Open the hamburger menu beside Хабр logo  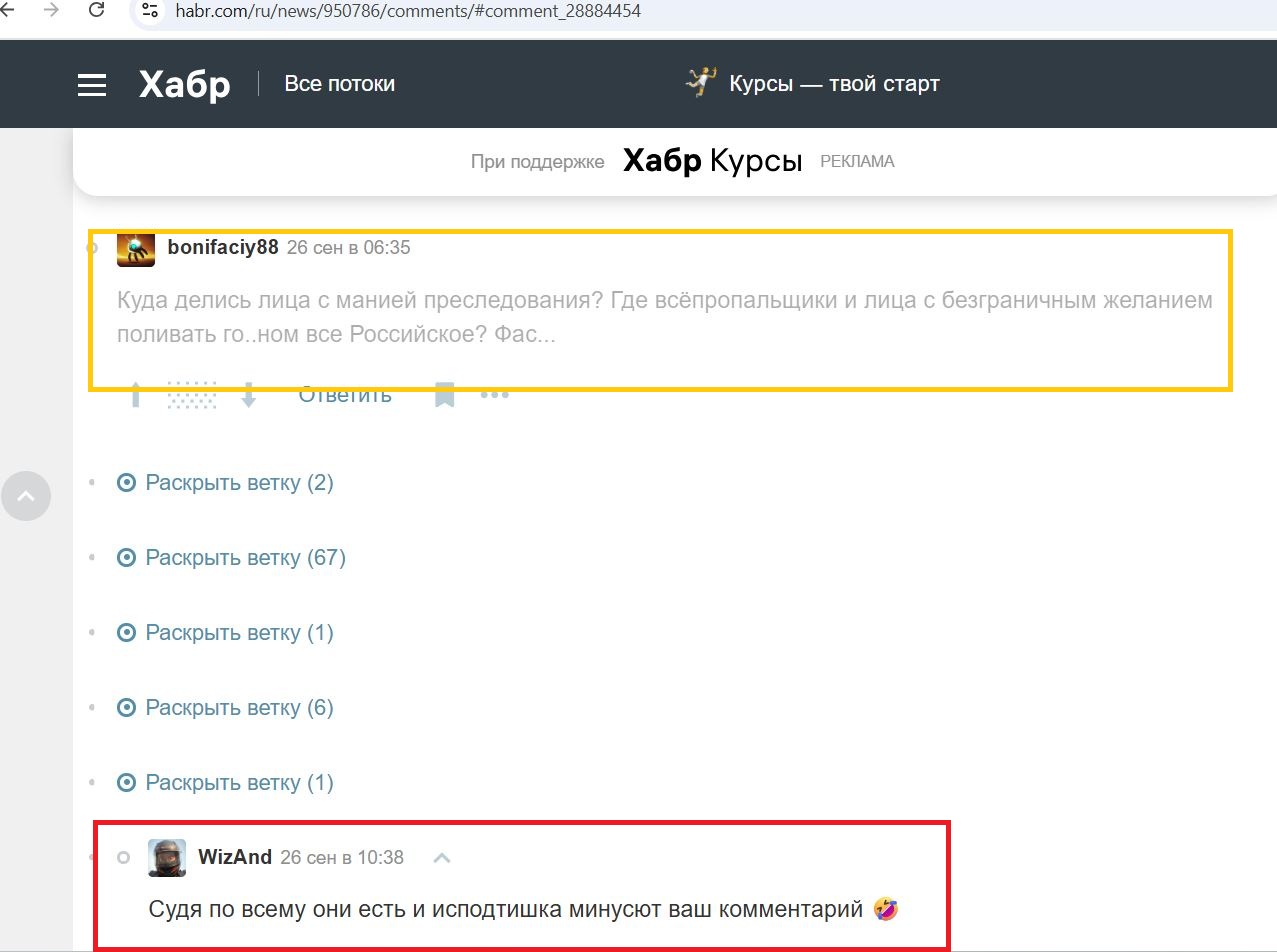pyautogui.click(x=92, y=85)
